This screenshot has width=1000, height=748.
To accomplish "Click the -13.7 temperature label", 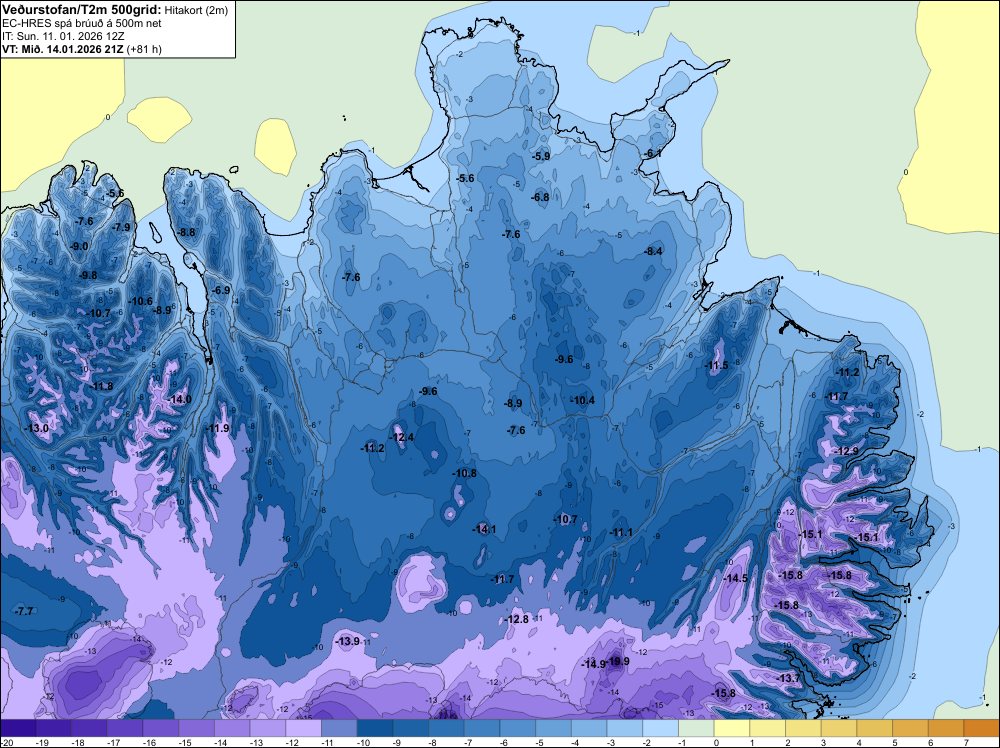I will pos(789,678).
